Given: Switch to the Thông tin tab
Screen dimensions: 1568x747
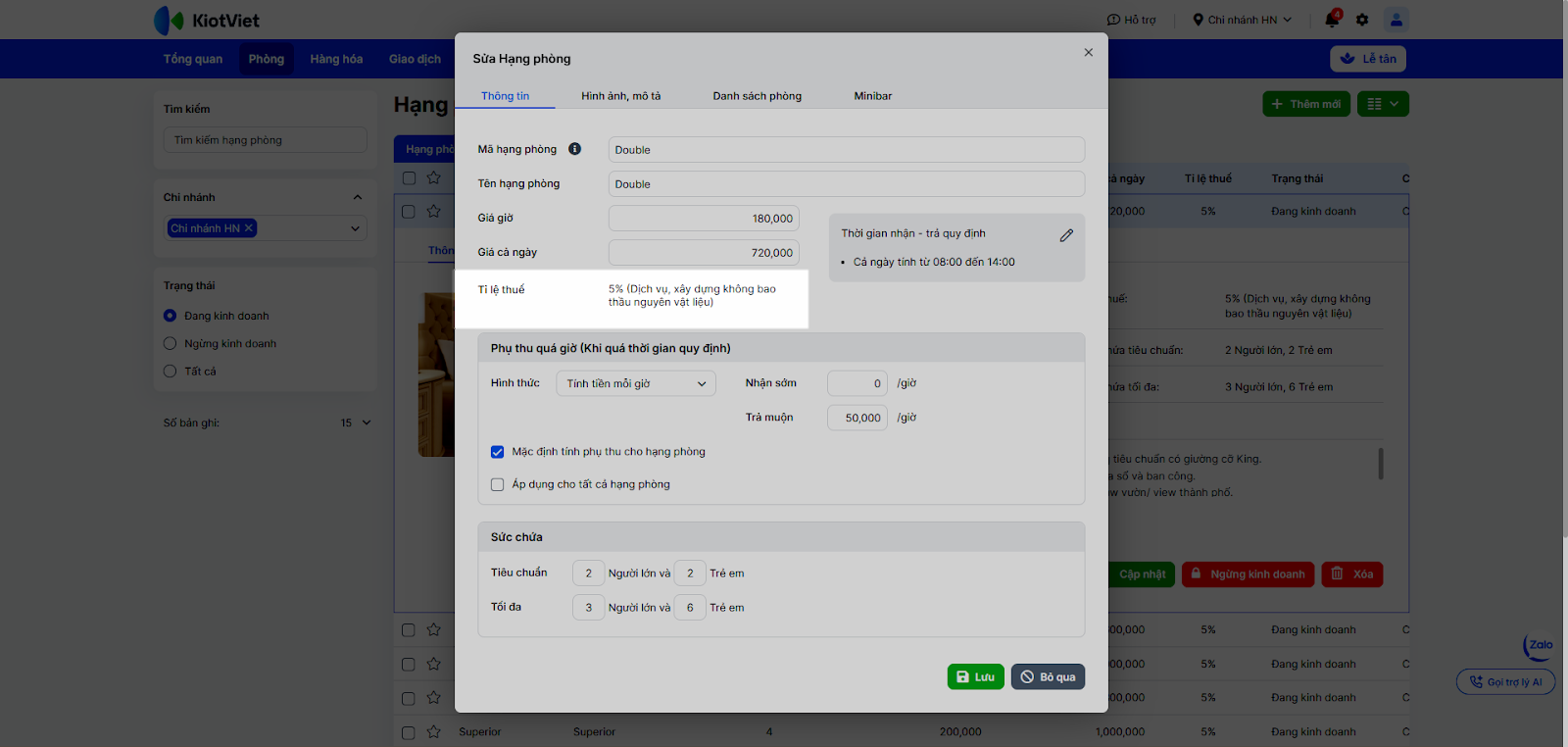Looking at the screenshot, I should pyautogui.click(x=505, y=96).
